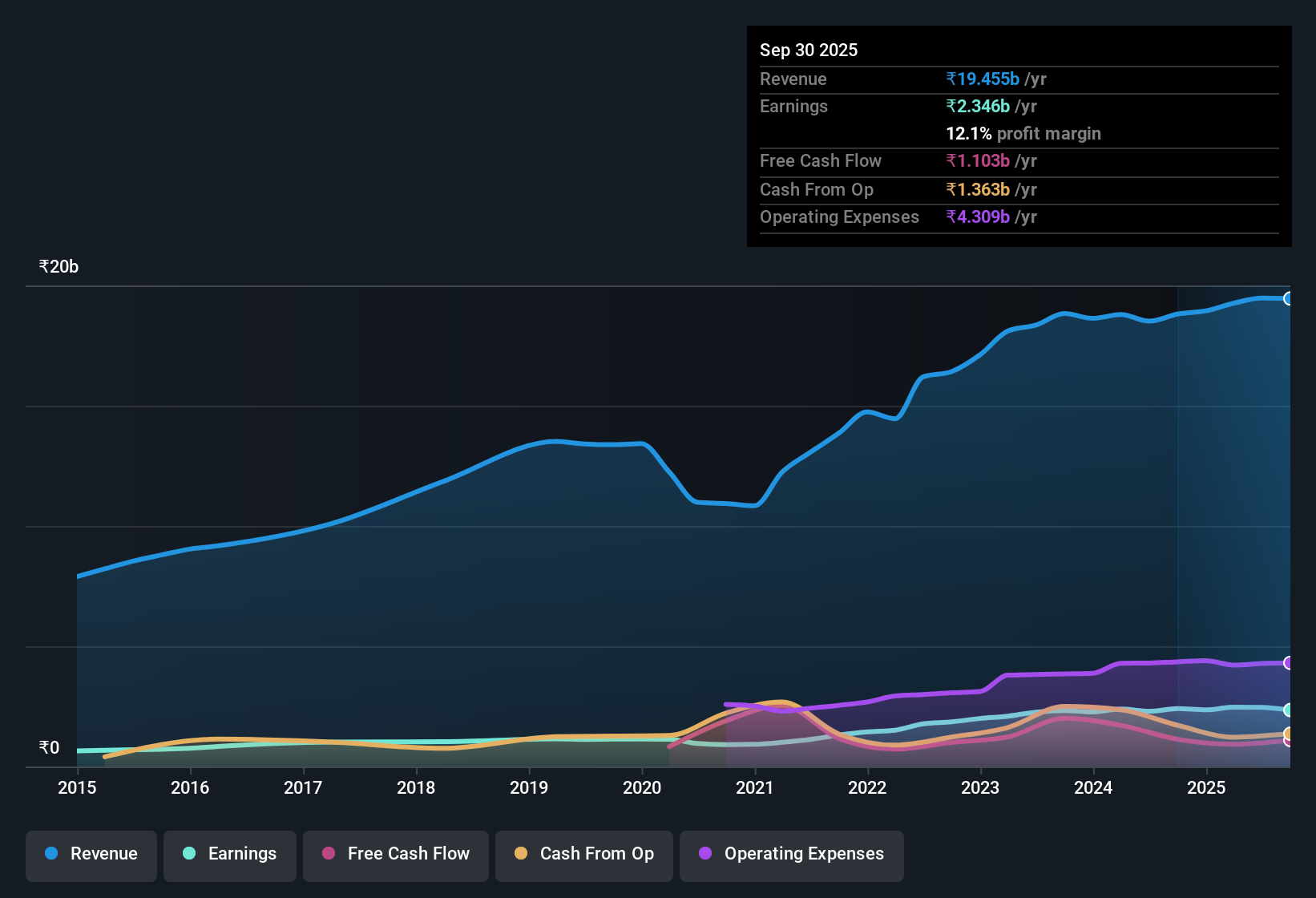The height and width of the screenshot is (898, 1316).
Task: Click the 12.1% profit margin text
Action: 1023,133
